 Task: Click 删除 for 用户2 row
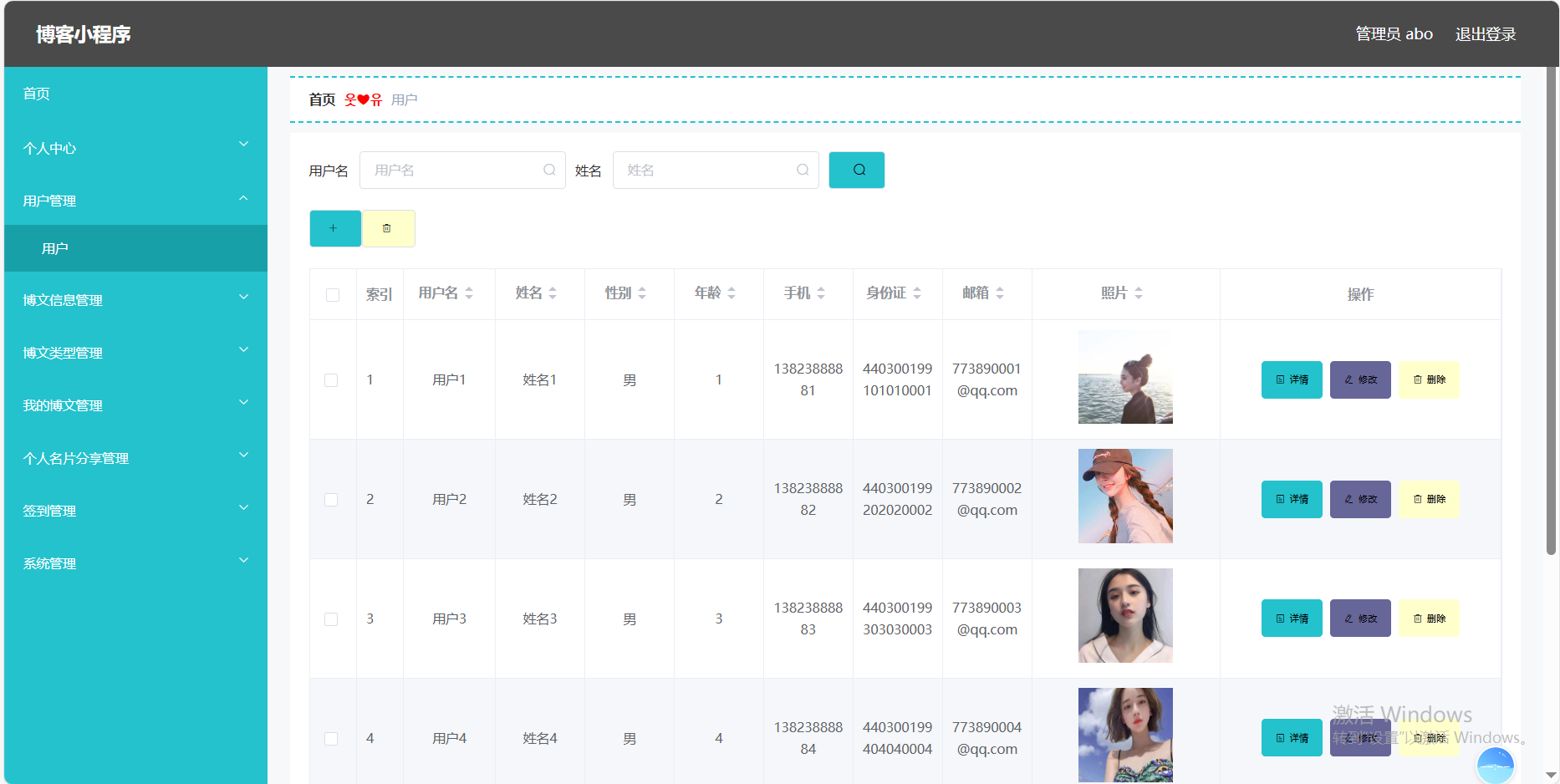tap(1429, 499)
